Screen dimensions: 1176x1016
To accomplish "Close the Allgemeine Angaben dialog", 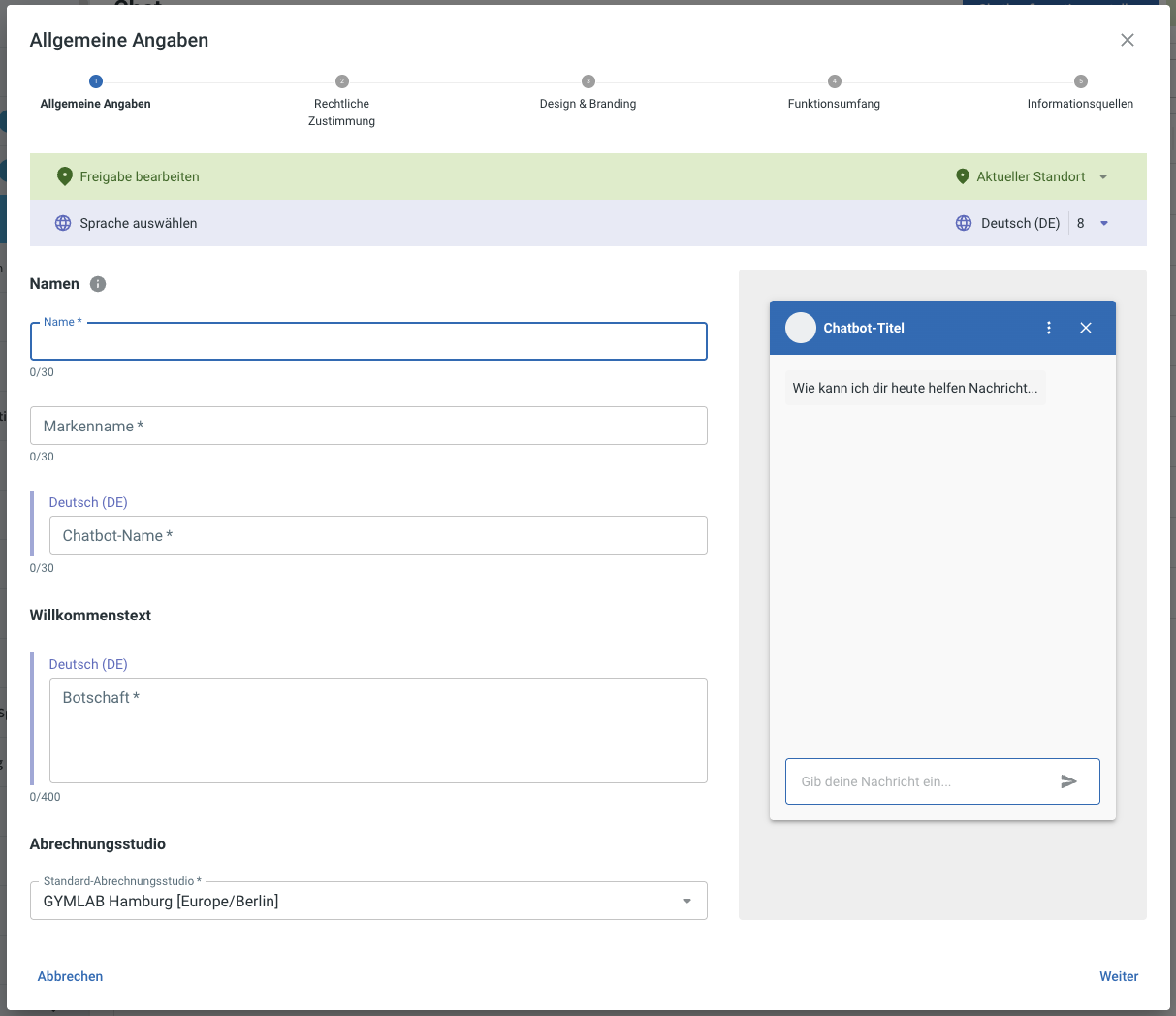I will 1127,40.
